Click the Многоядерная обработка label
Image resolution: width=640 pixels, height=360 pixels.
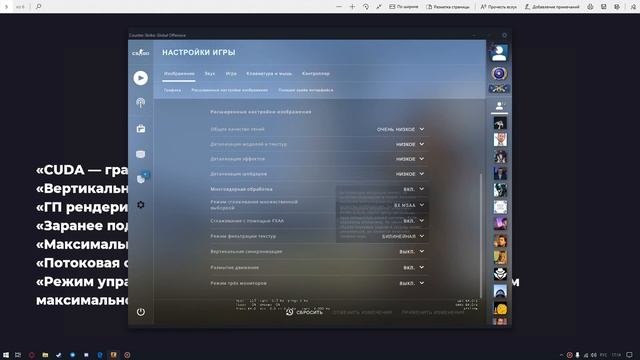(241, 189)
